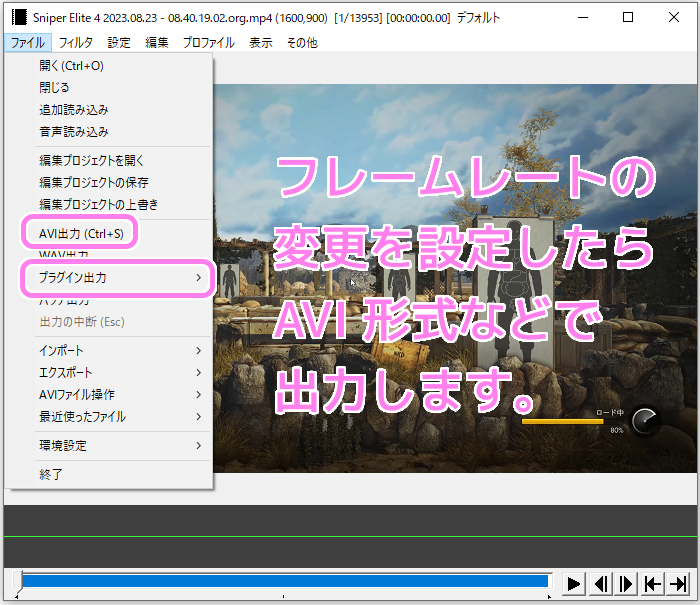Click the video preview frame

click(x=455, y=278)
